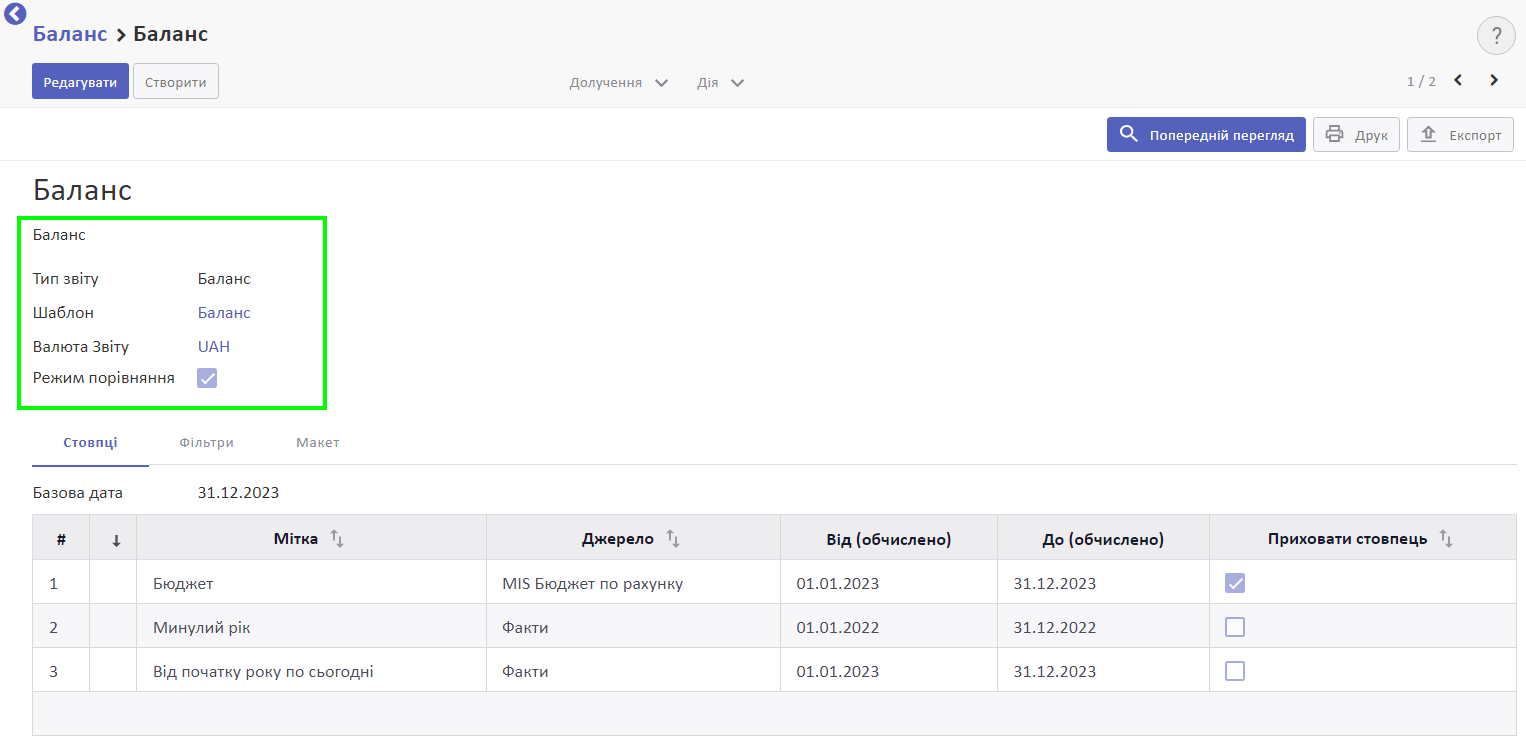Expand the Дія dropdown

720,82
